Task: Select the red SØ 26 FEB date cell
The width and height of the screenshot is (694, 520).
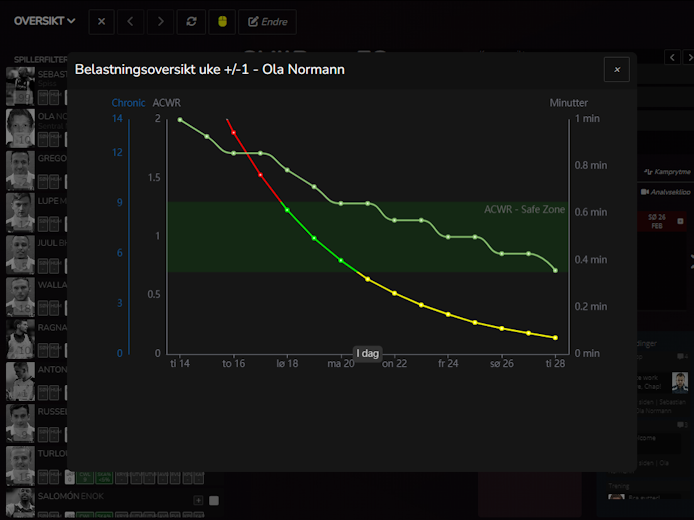Action: coord(659,221)
